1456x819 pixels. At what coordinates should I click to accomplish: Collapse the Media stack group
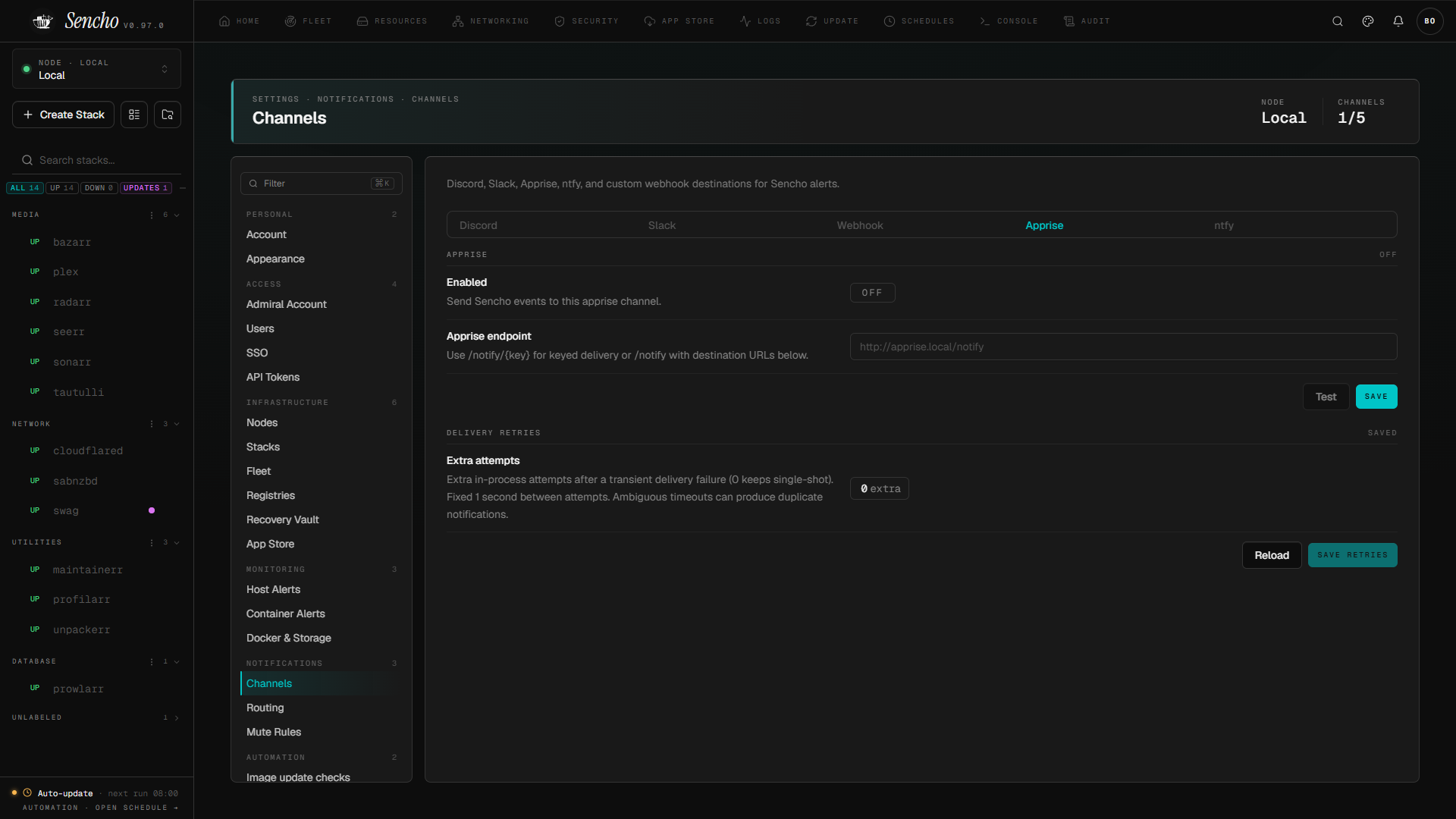point(177,215)
